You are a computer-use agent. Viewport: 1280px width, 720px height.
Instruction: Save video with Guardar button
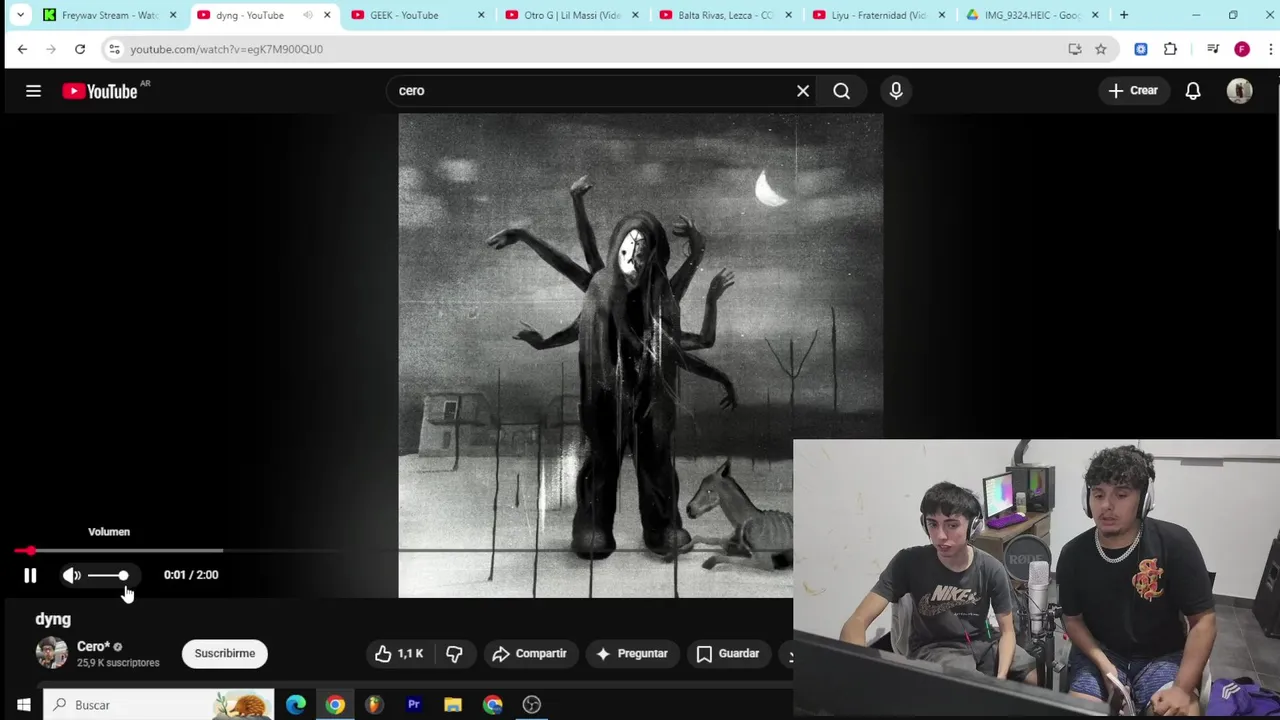click(728, 654)
